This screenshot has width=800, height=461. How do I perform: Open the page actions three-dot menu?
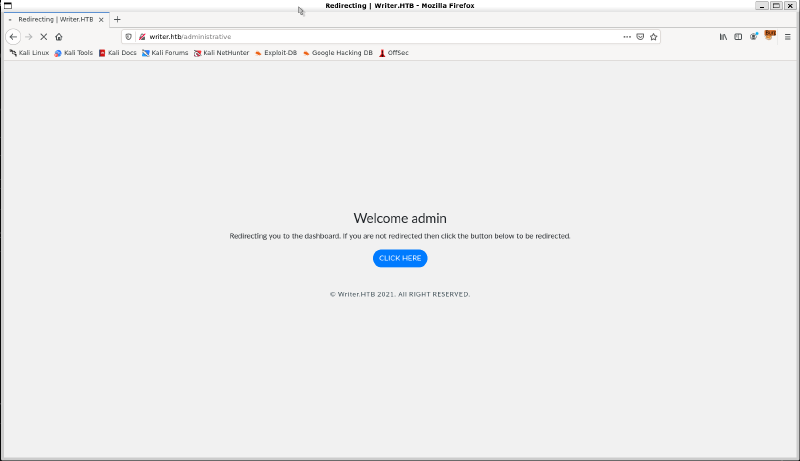[627, 36]
